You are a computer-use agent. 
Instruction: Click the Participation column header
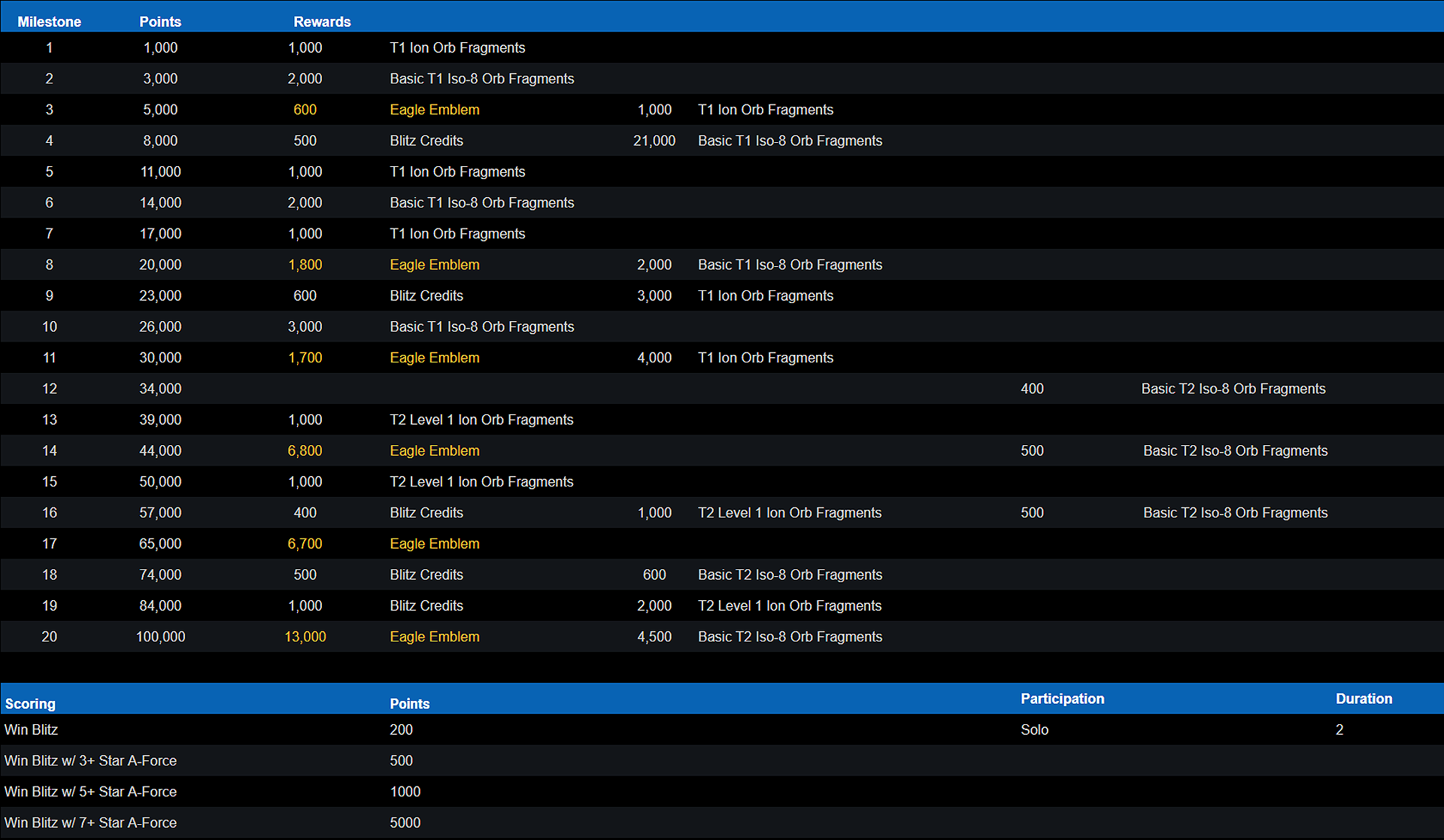point(1062,699)
